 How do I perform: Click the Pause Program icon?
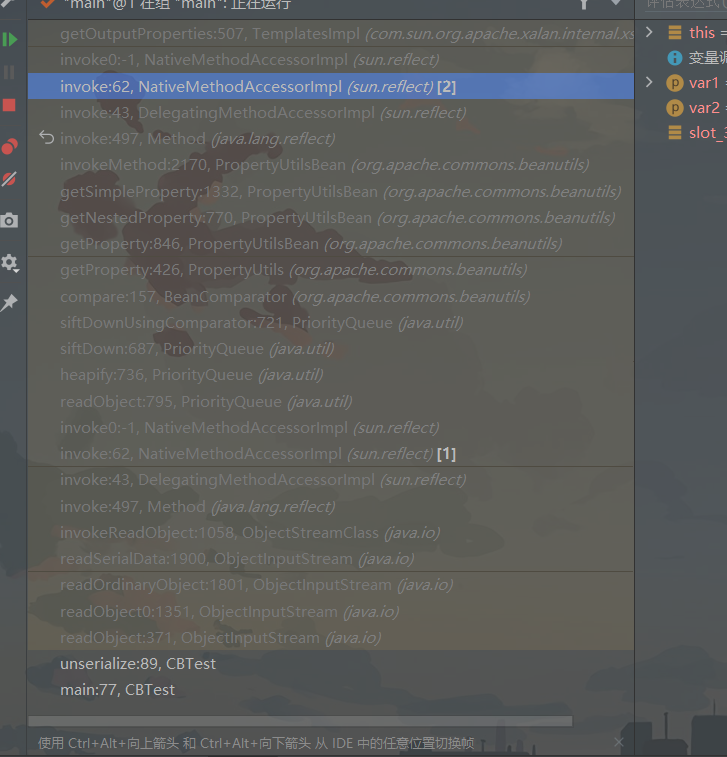click(10, 72)
